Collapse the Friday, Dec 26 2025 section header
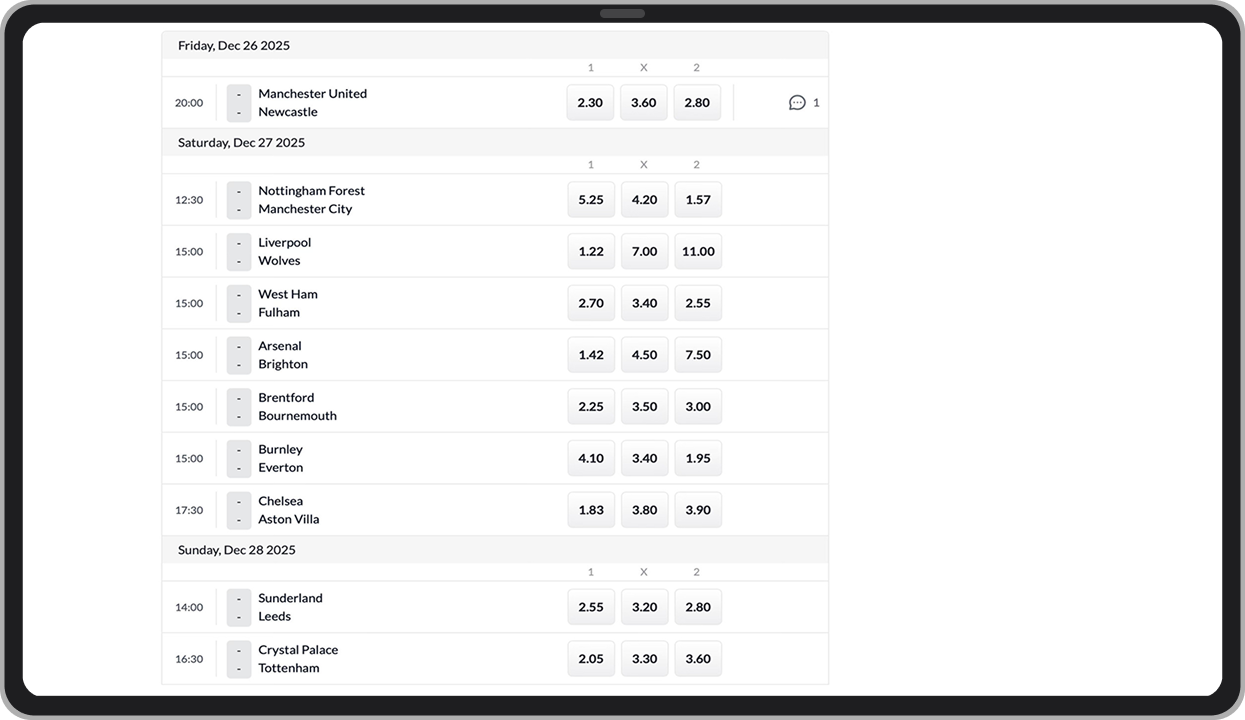The width and height of the screenshot is (1245, 720). [233, 45]
